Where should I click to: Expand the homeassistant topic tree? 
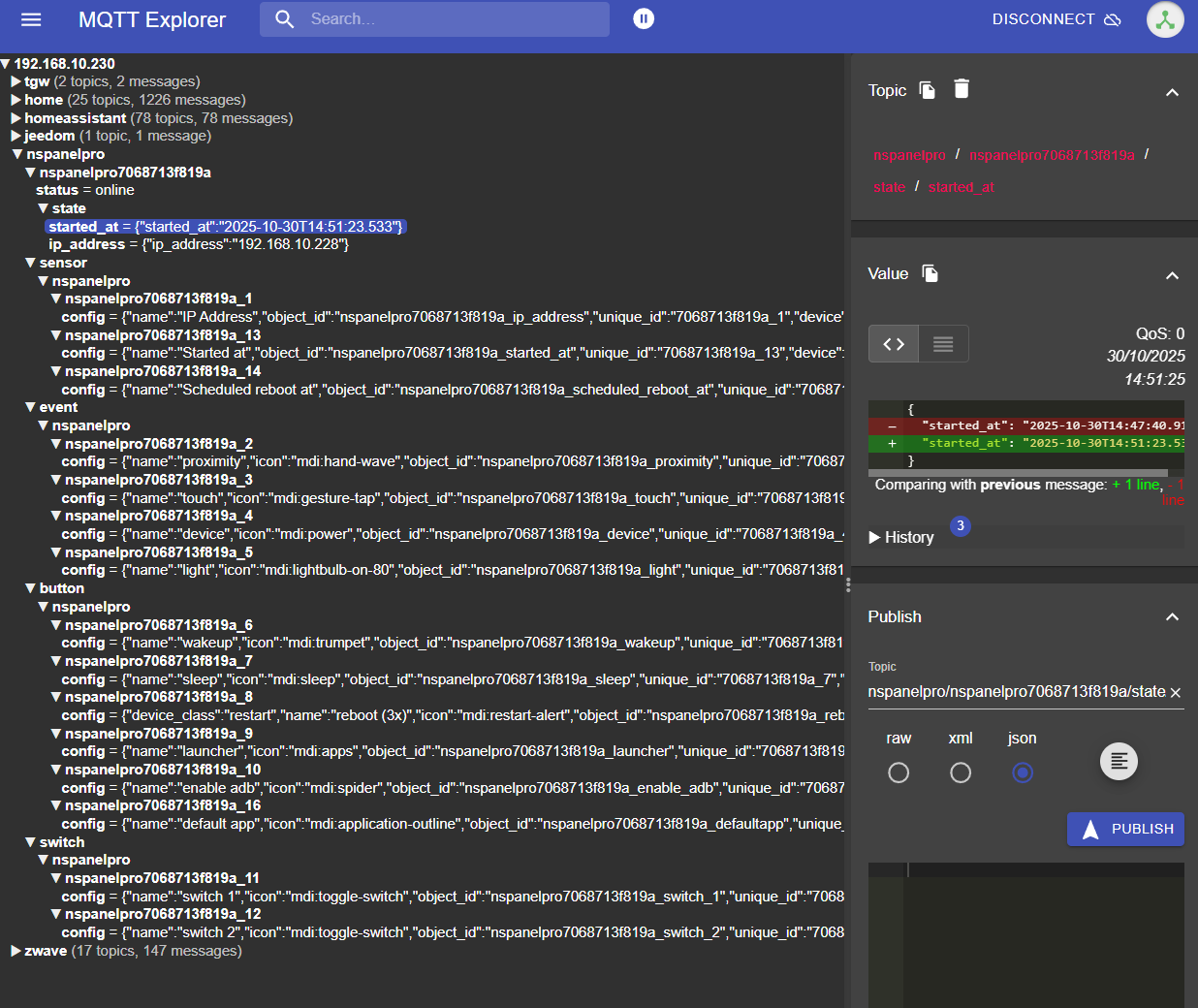coord(16,118)
